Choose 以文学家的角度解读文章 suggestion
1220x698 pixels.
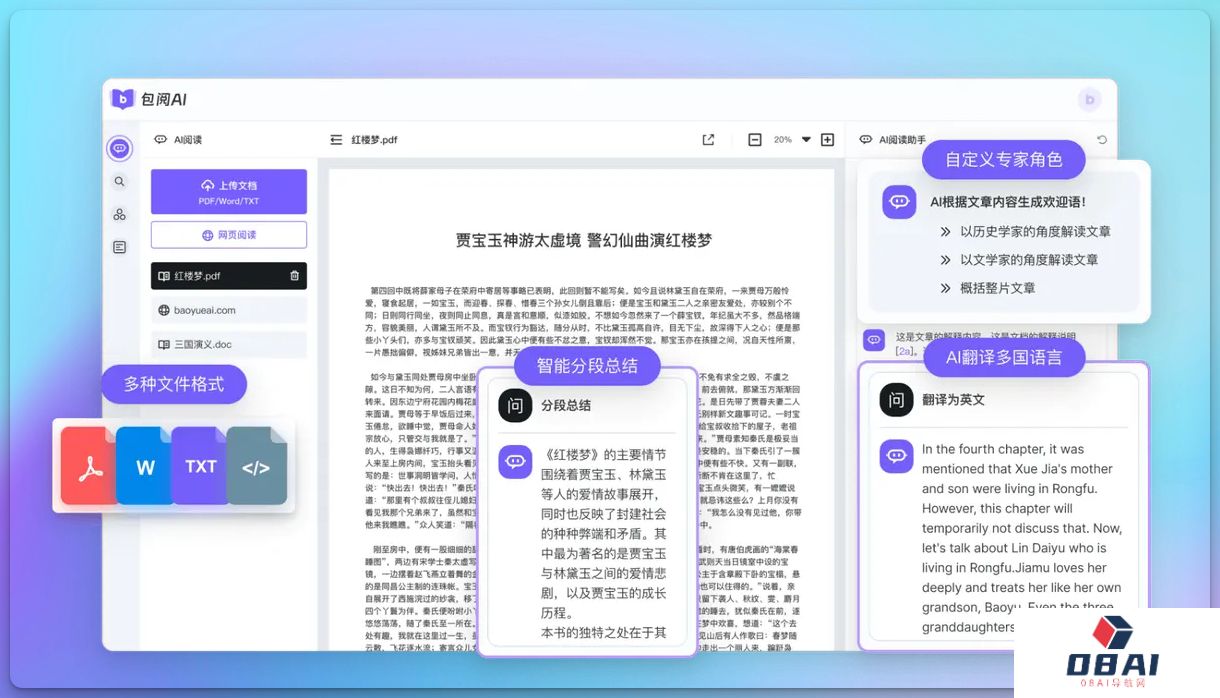pyautogui.click(x=1029, y=259)
